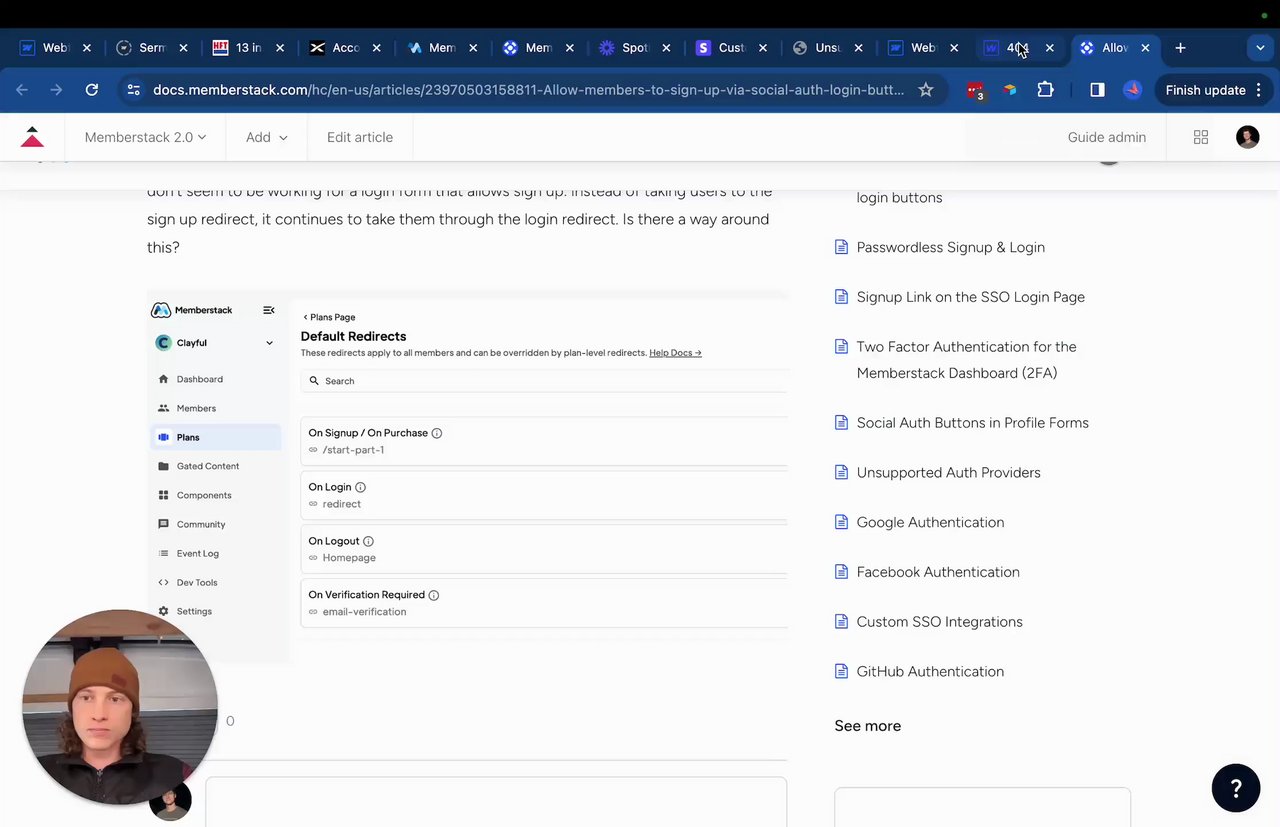
Task: Switch to the "Cust" tab
Action: 731,48
